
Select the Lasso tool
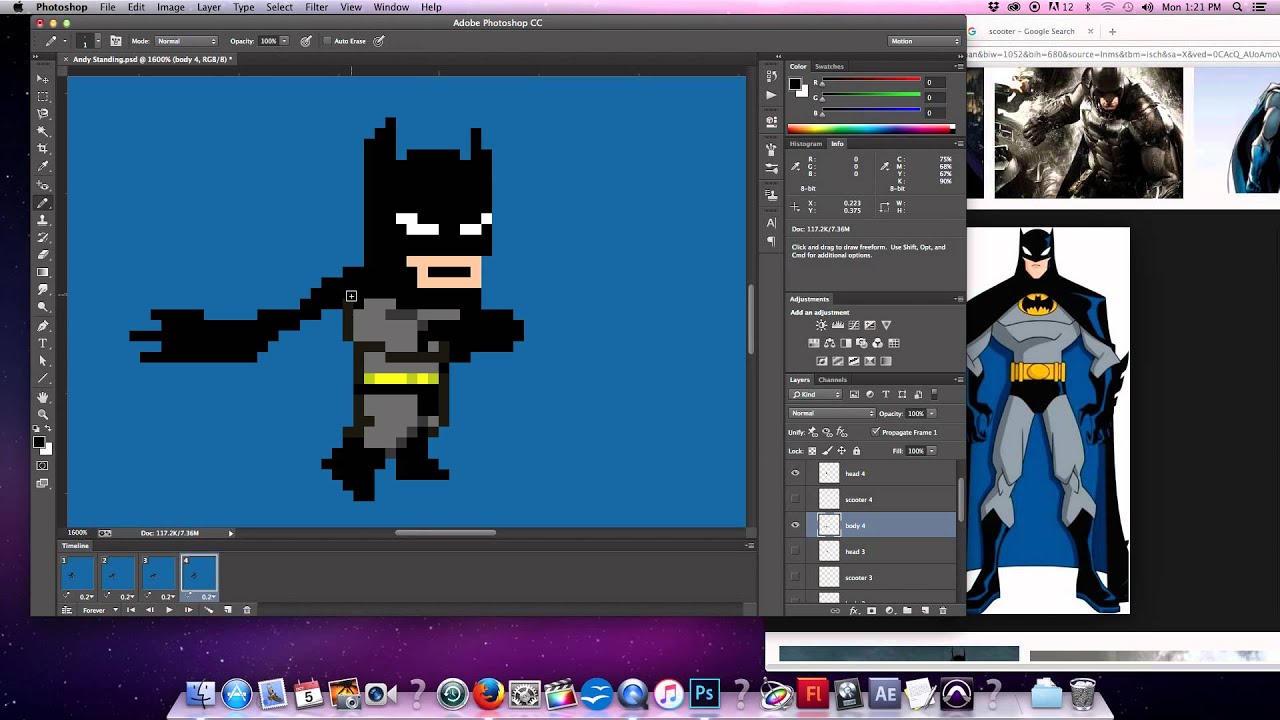[x=43, y=114]
